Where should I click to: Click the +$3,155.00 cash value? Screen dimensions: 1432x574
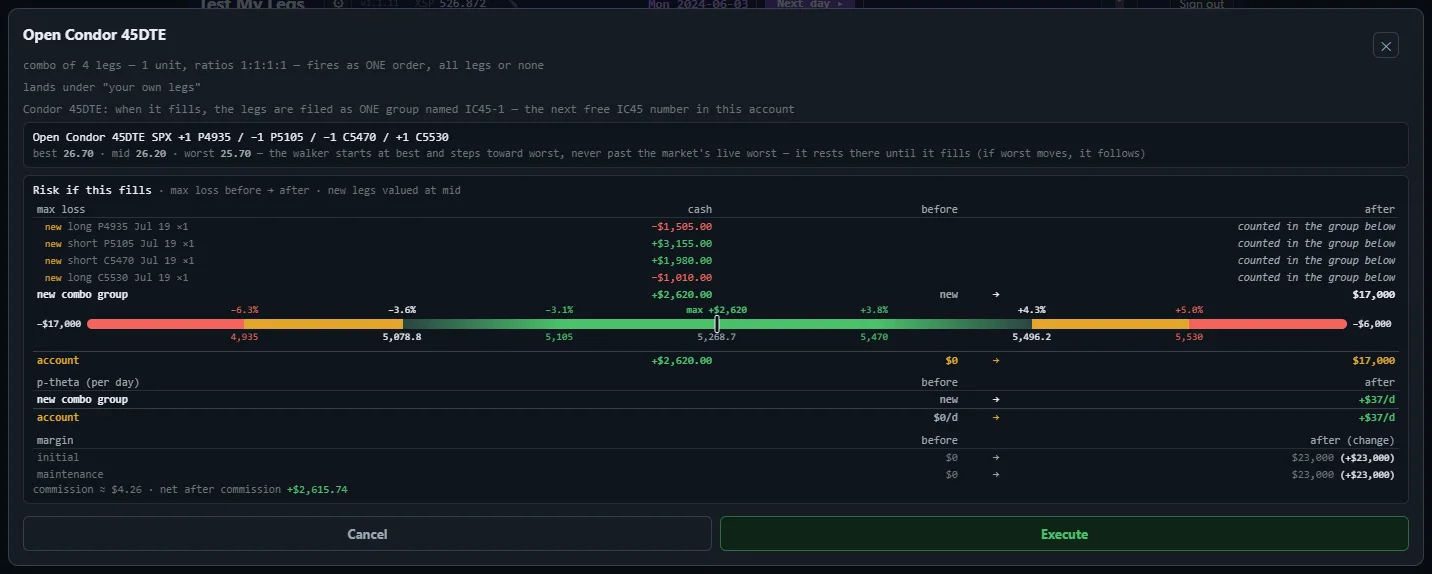tap(681, 243)
